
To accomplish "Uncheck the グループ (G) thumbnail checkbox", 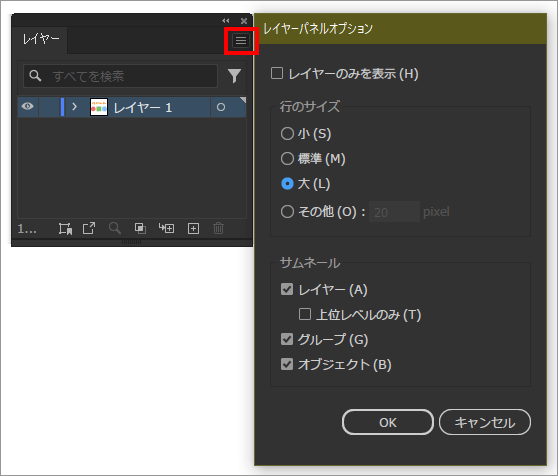I will pos(287,339).
